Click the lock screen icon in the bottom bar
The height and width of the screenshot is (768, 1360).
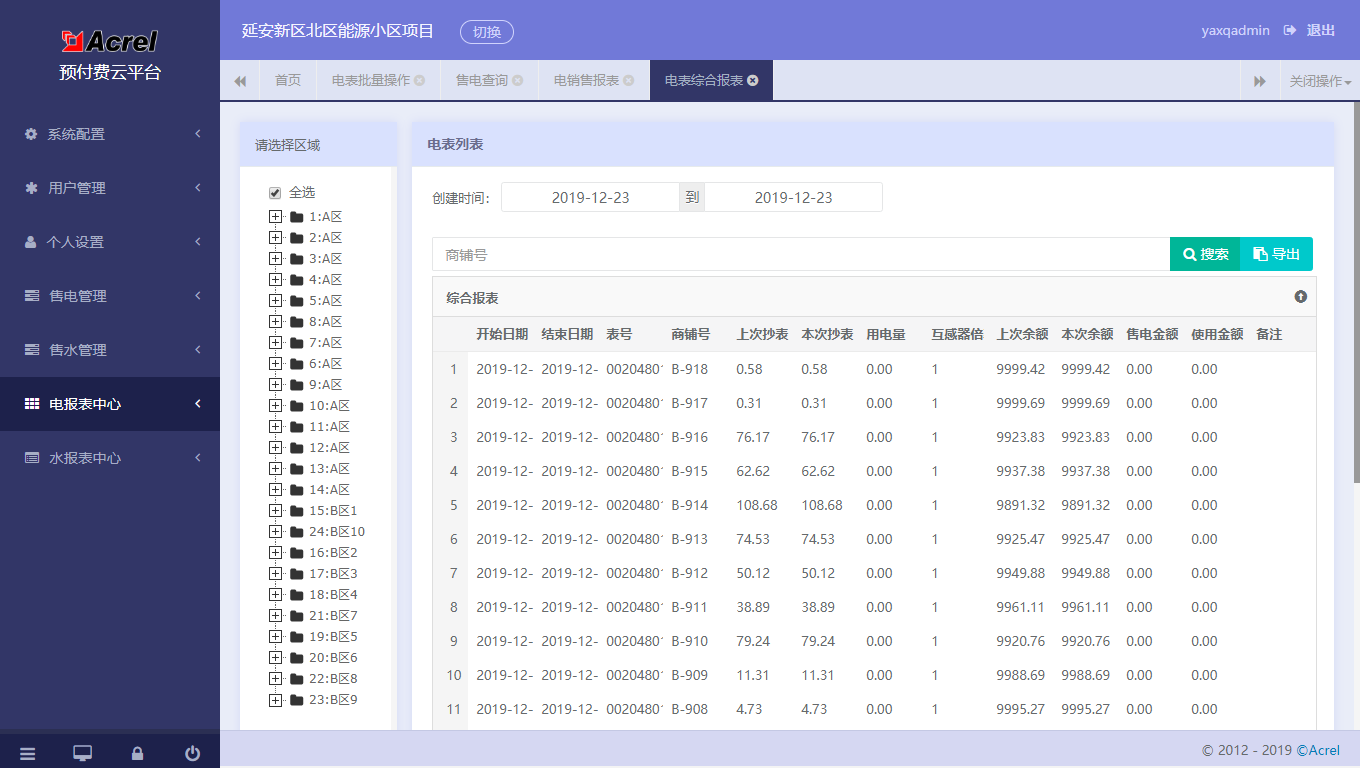138,753
